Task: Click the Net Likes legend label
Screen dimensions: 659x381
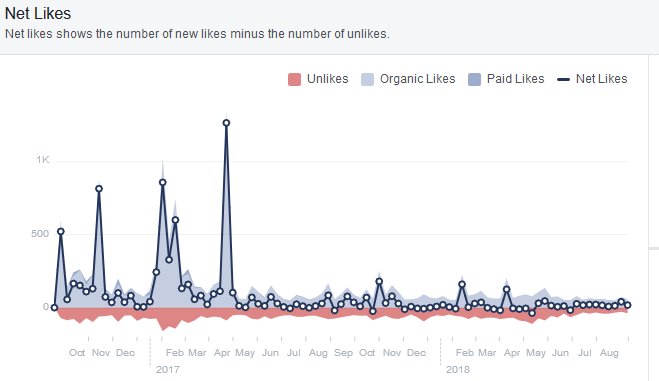Action: point(601,79)
